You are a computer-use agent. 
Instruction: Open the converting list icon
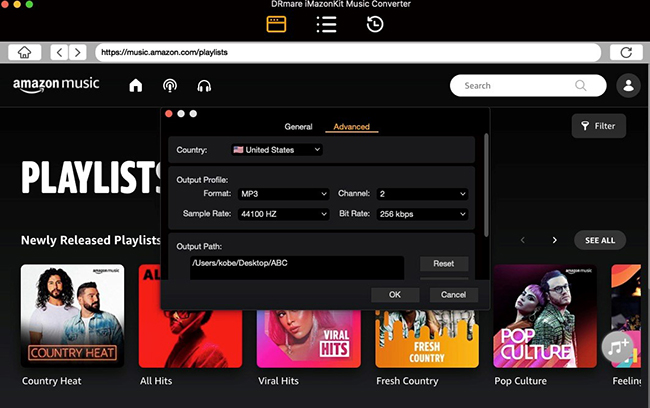[x=326, y=24]
